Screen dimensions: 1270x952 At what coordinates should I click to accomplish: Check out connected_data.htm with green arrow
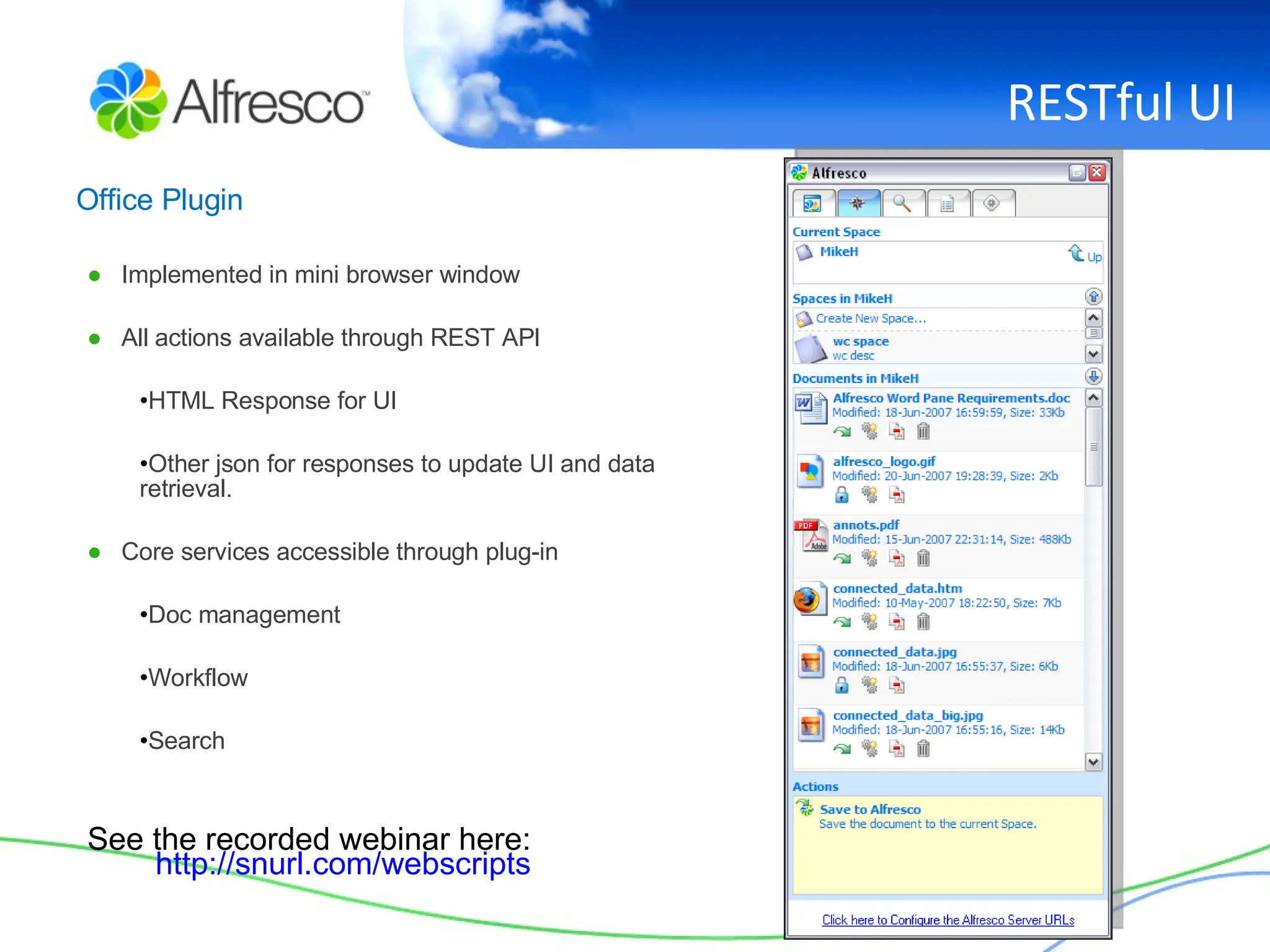(842, 622)
